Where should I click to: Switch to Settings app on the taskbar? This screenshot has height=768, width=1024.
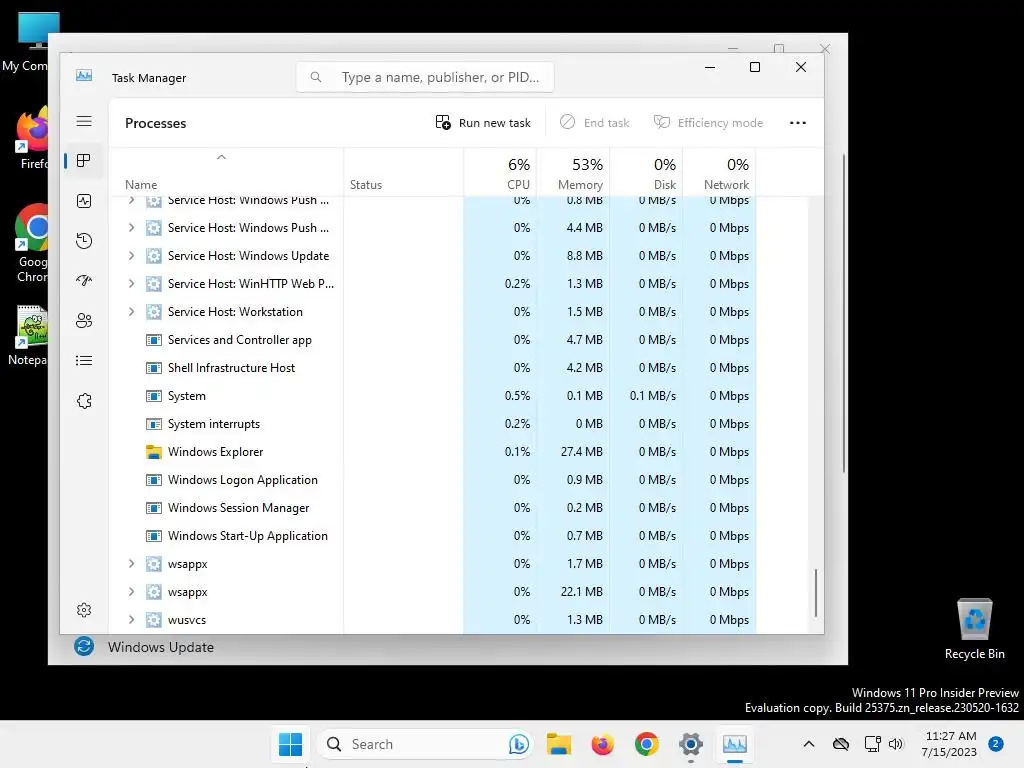coord(690,744)
